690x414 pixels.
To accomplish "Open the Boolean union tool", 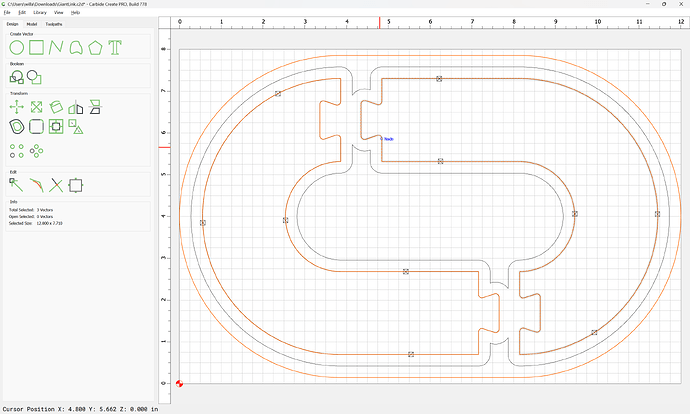I will click(17, 77).
